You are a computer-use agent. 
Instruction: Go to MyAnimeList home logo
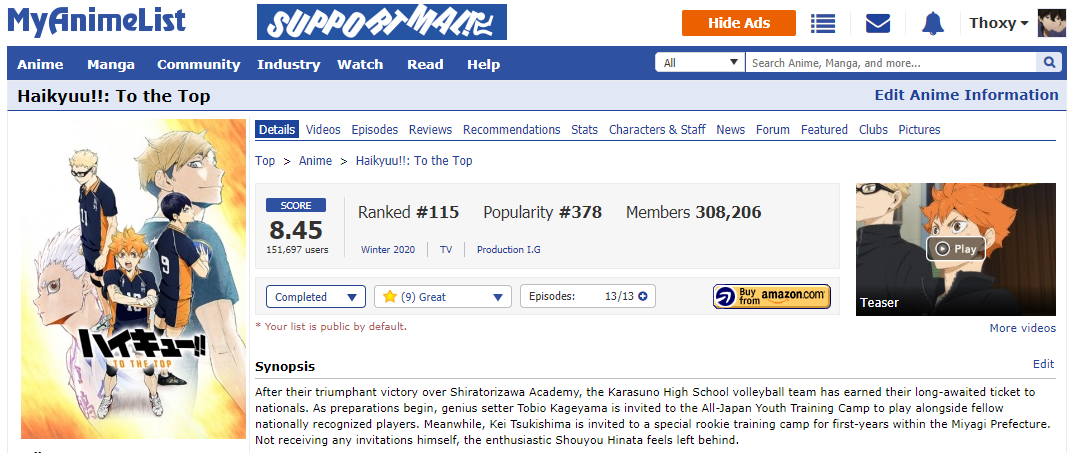(97, 21)
